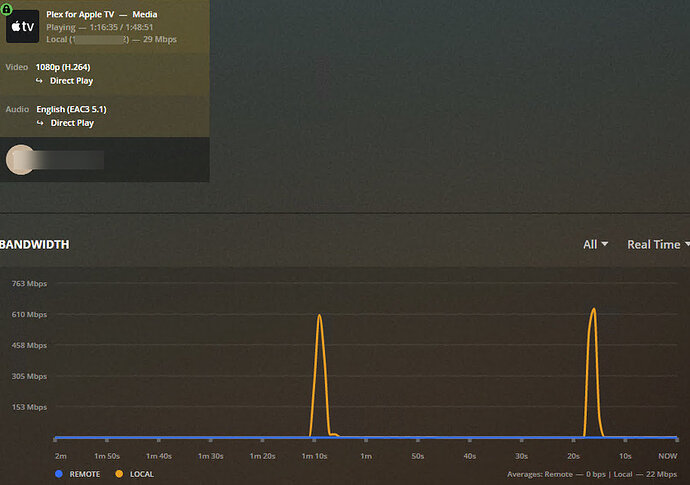Click the LOCAL legend label
The width and height of the screenshot is (690, 485).
tap(142, 474)
